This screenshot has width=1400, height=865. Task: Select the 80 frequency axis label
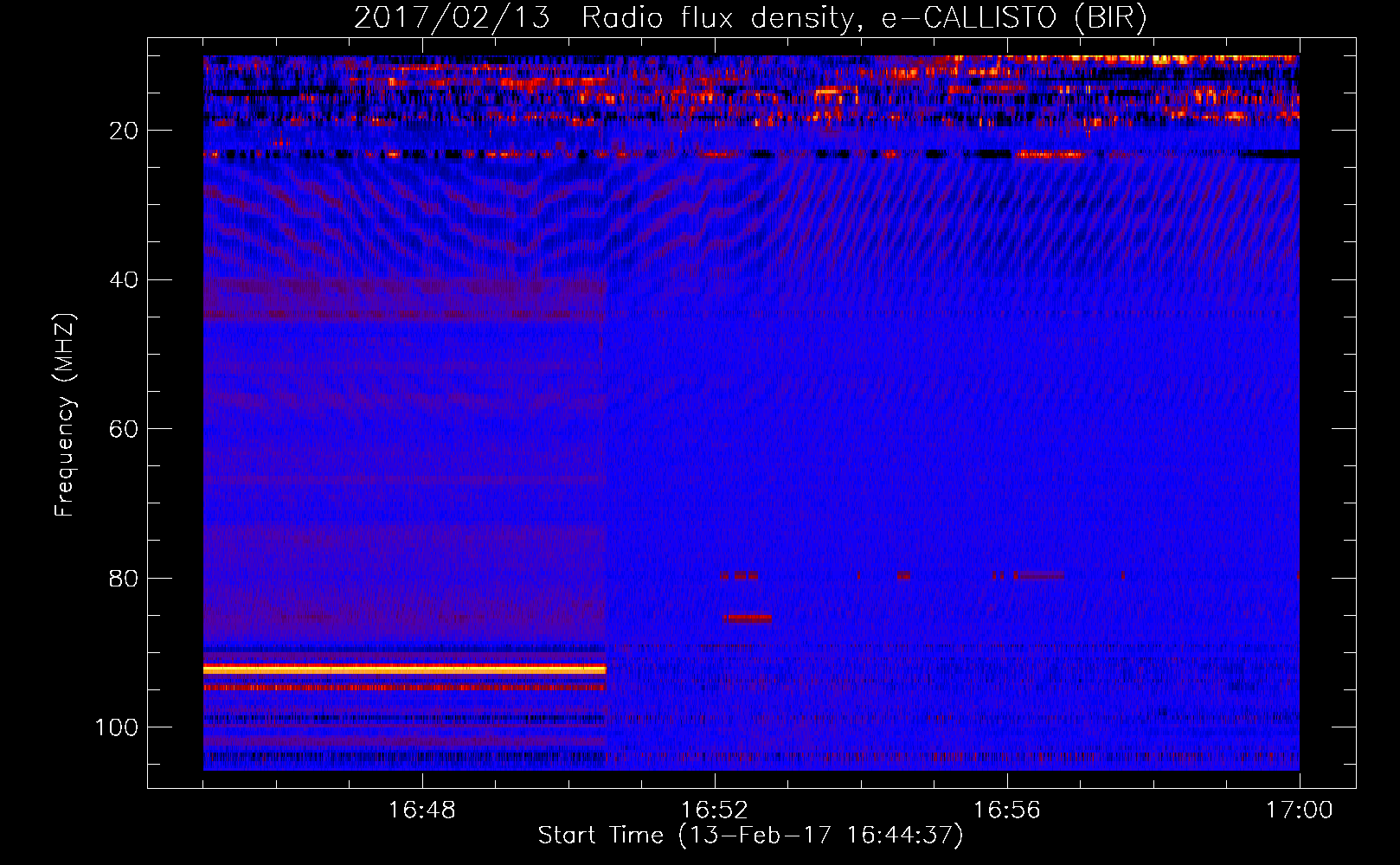pyautogui.click(x=124, y=578)
